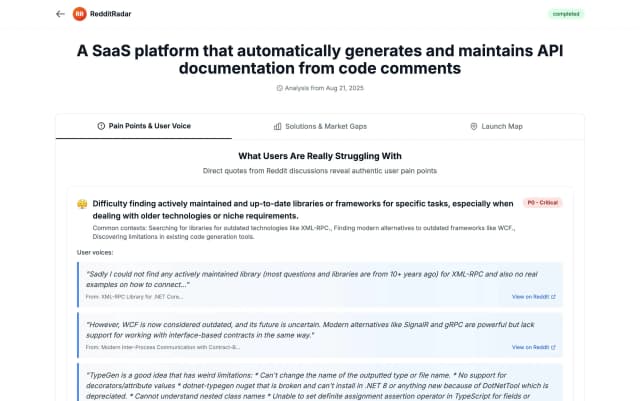This screenshot has width=640, height=401.
Task: Switch to Pain Points & User Voice tab
Action: click(144, 126)
